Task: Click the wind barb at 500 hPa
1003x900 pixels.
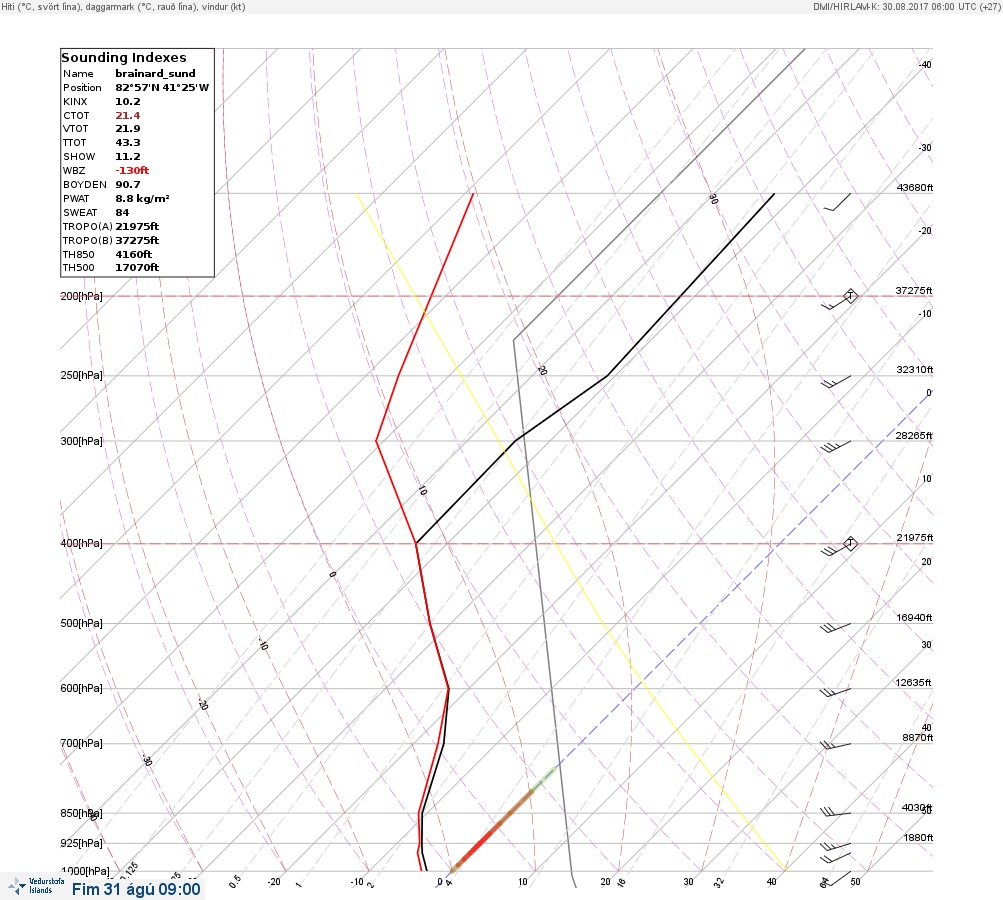Action: pyautogui.click(x=835, y=628)
